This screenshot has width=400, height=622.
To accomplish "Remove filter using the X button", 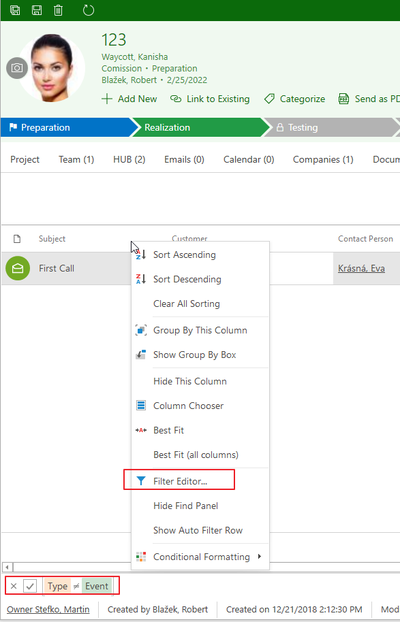I will point(13,586).
